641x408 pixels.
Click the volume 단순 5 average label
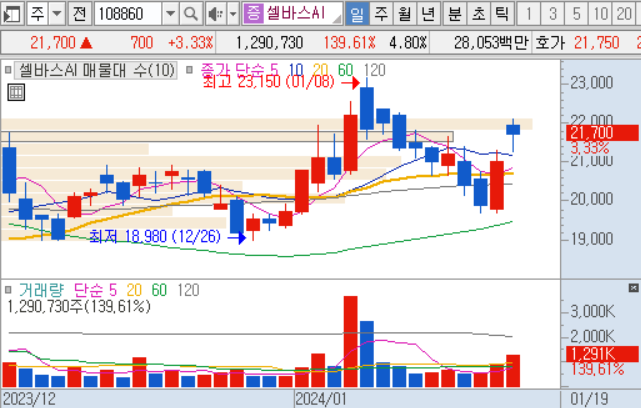coord(96,290)
